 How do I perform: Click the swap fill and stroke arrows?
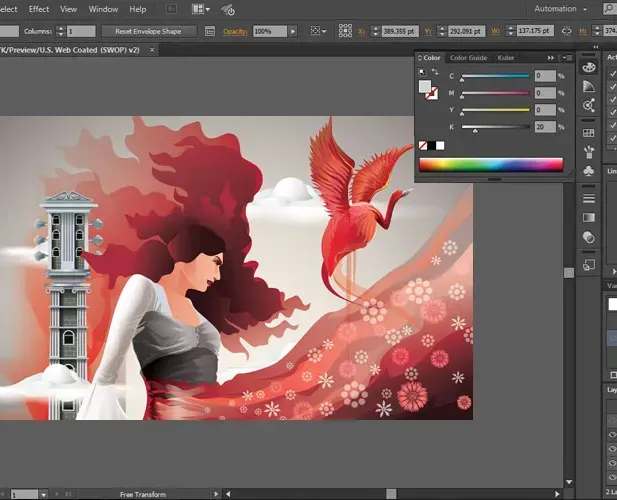click(x=435, y=73)
